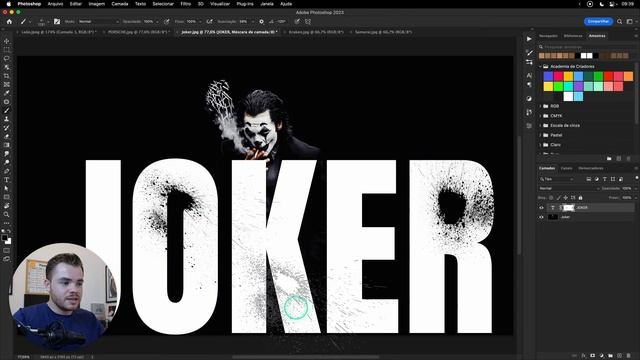Open the Camada menu
Viewport: 640px width, 360px height.
[120, 4]
